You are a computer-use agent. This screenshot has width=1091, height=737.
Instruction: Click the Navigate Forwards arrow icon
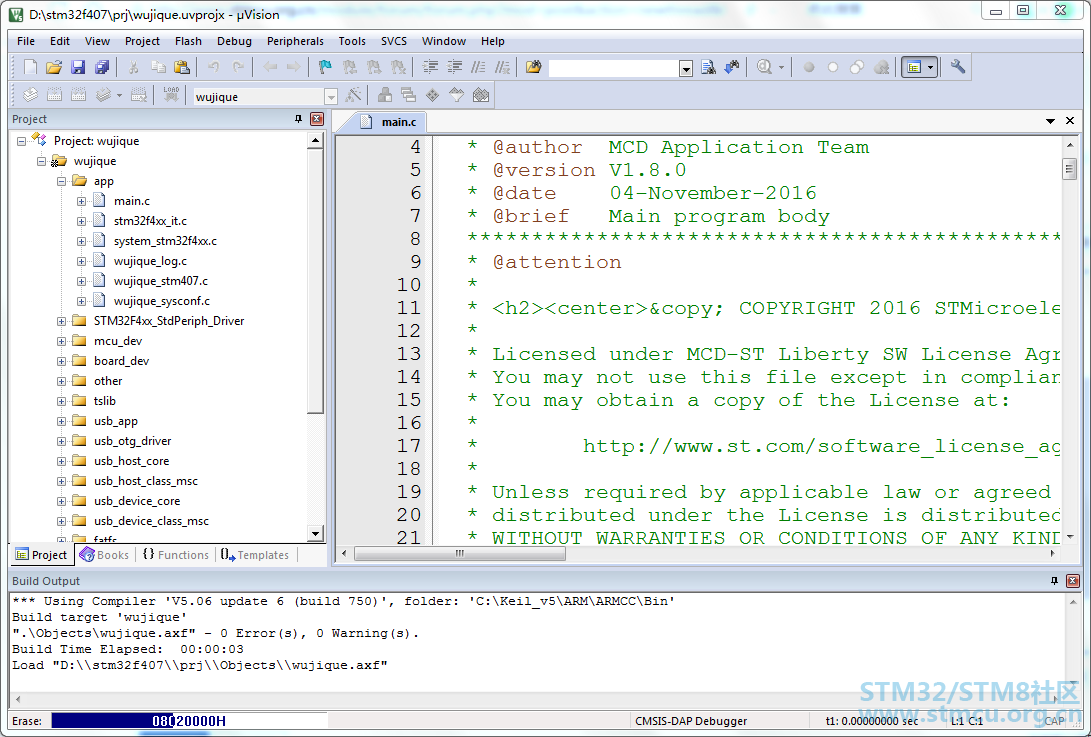294,68
